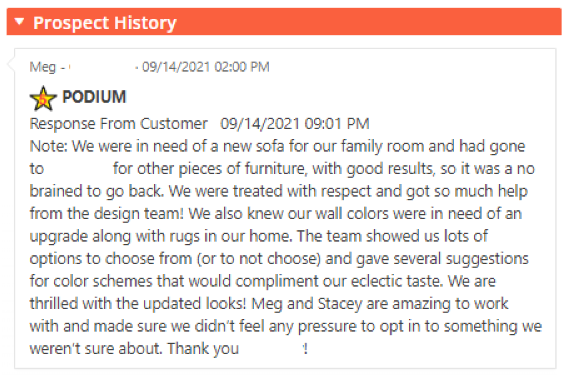
Task: Collapse the Prospect History section triangle
Action: 19,22
